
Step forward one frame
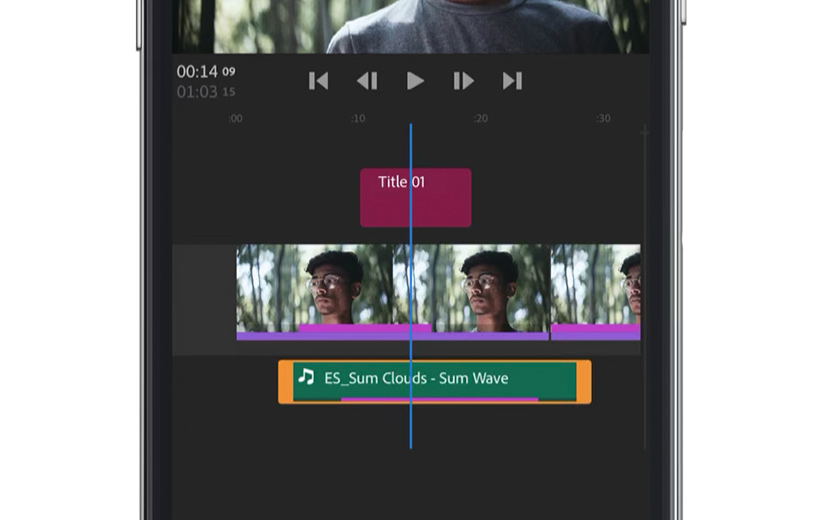[x=463, y=81]
